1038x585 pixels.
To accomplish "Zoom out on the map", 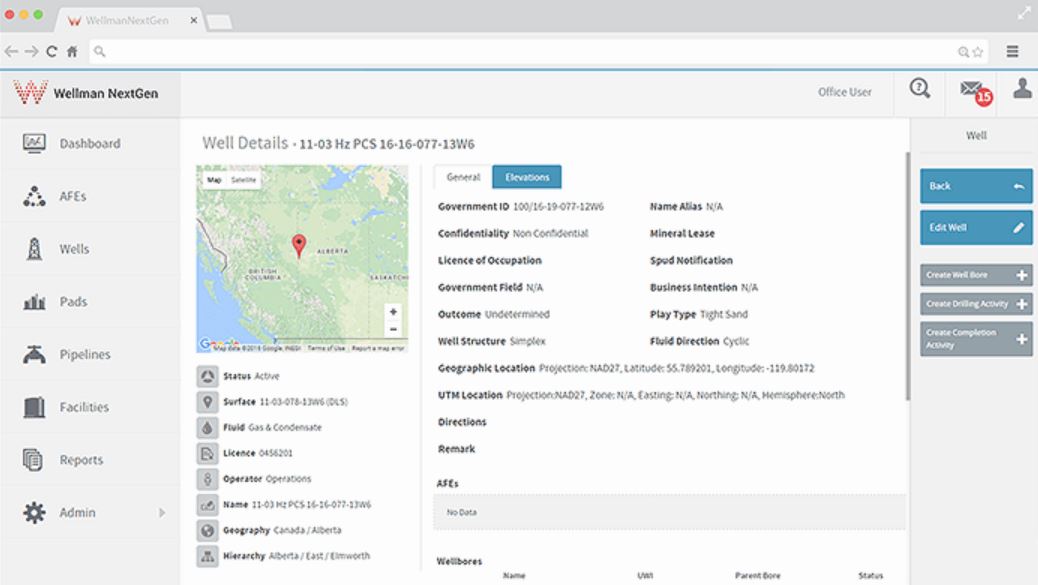I will [x=393, y=329].
